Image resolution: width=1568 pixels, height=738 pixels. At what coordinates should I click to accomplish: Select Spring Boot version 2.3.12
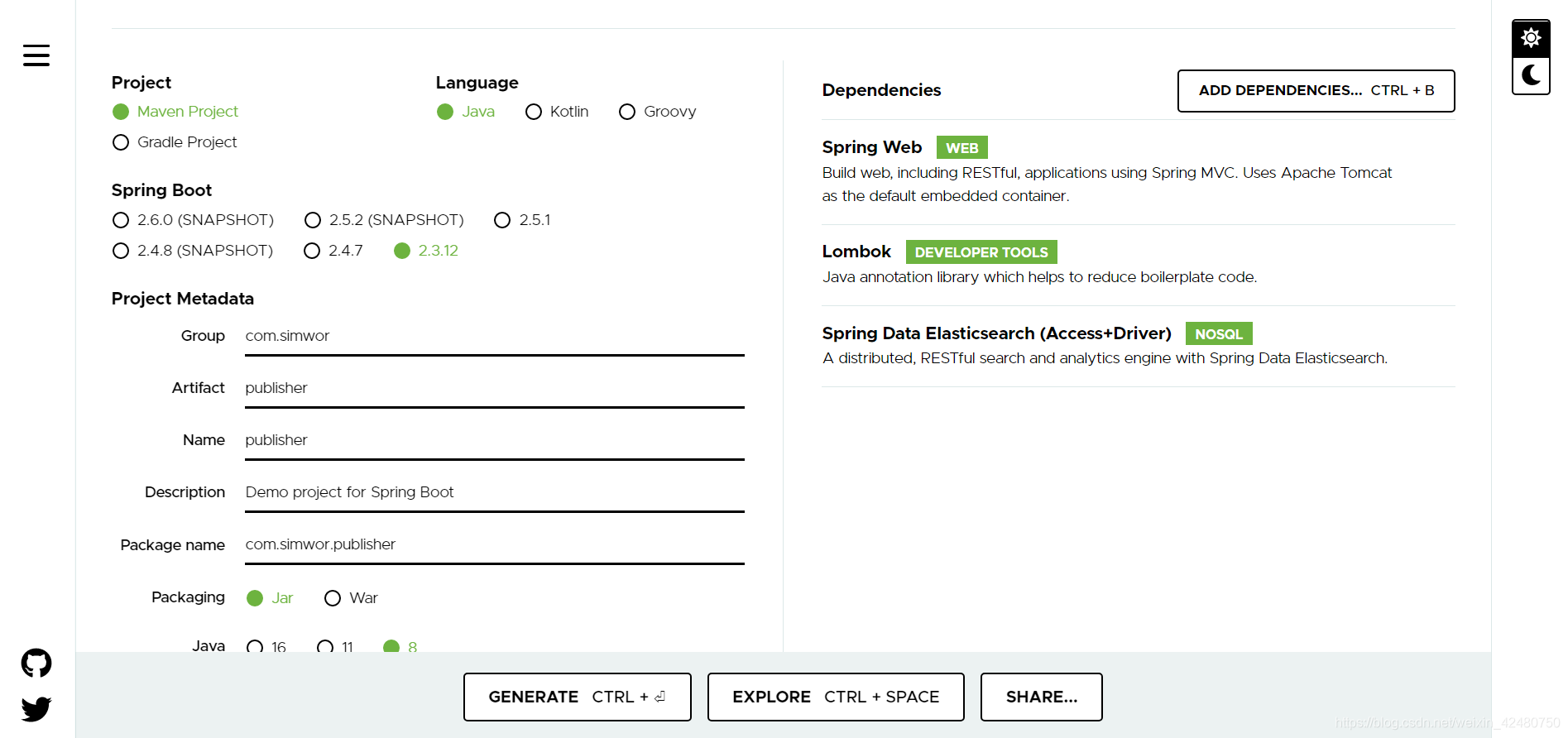coord(426,251)
